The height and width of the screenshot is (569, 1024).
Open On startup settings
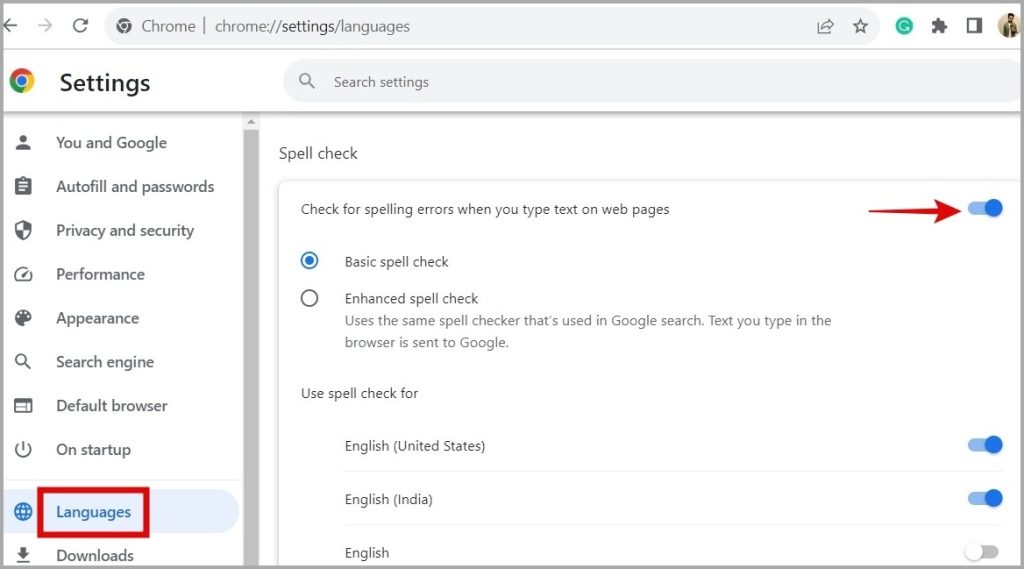[x=93, y=449]
